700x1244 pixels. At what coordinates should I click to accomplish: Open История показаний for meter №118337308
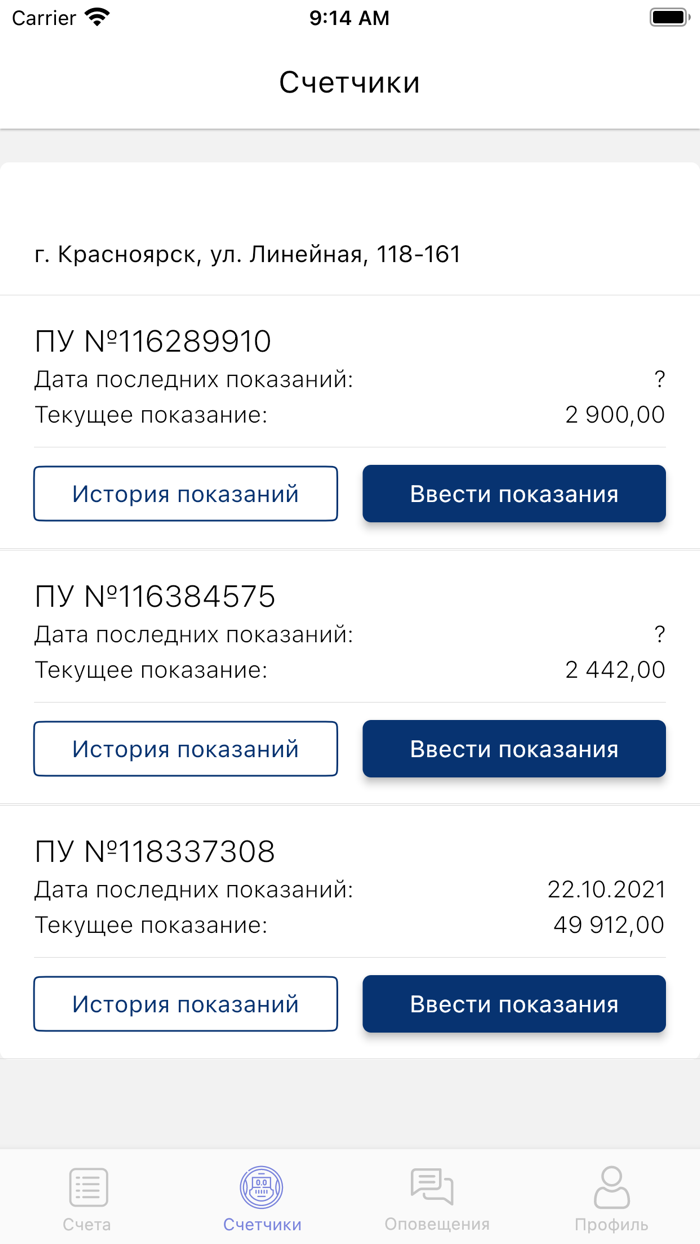click(x=185, y=1003)
